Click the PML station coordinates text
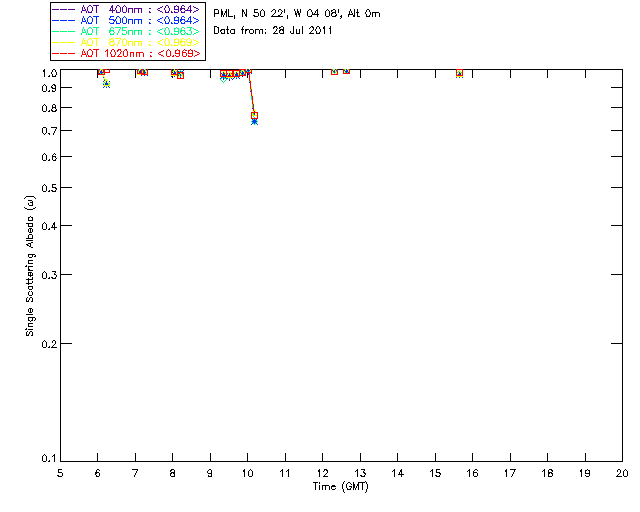The height and width of the screenshot is (512, 640). coord(297,14)
